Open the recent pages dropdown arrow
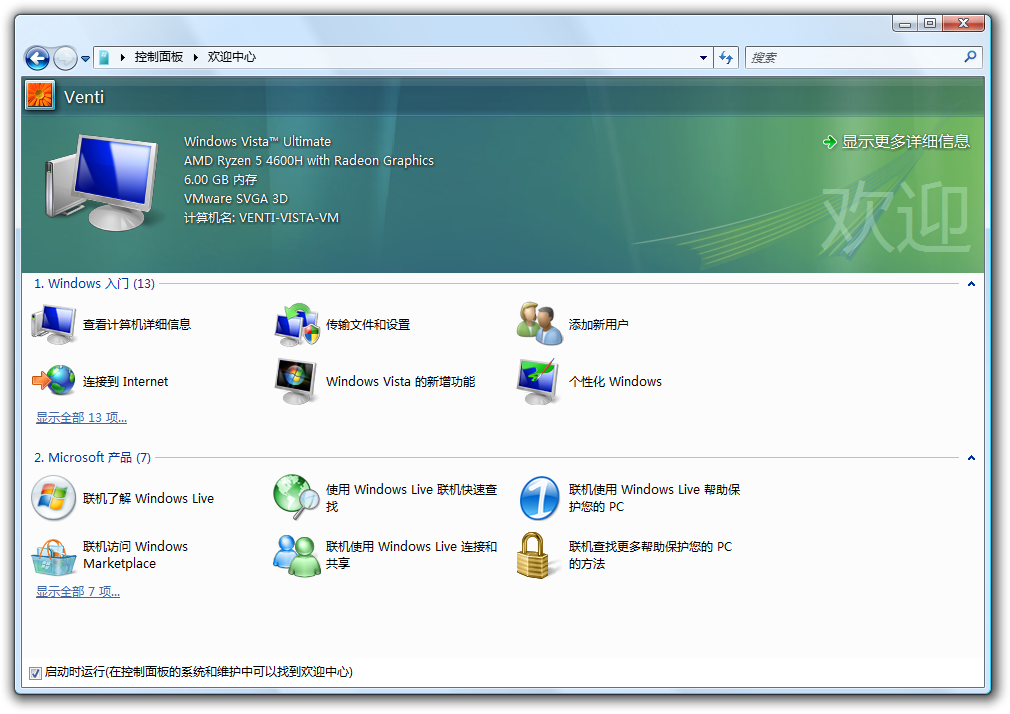1010x714 pixels. tap(85, 59)
